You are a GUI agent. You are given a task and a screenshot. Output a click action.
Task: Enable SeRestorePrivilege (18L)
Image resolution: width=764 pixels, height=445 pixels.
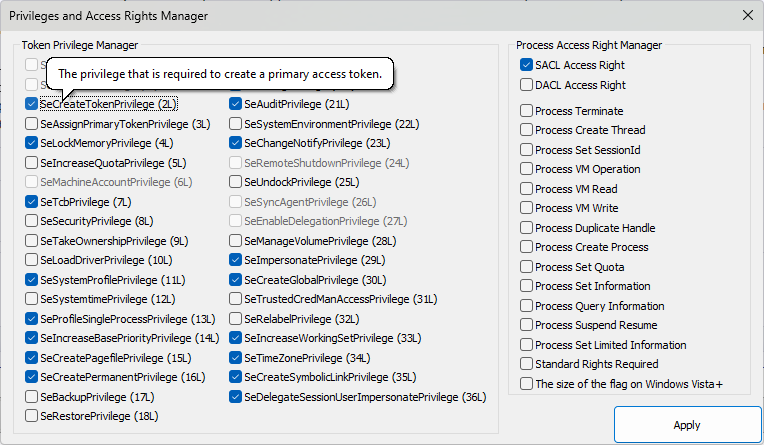click(x=32, y=416)
